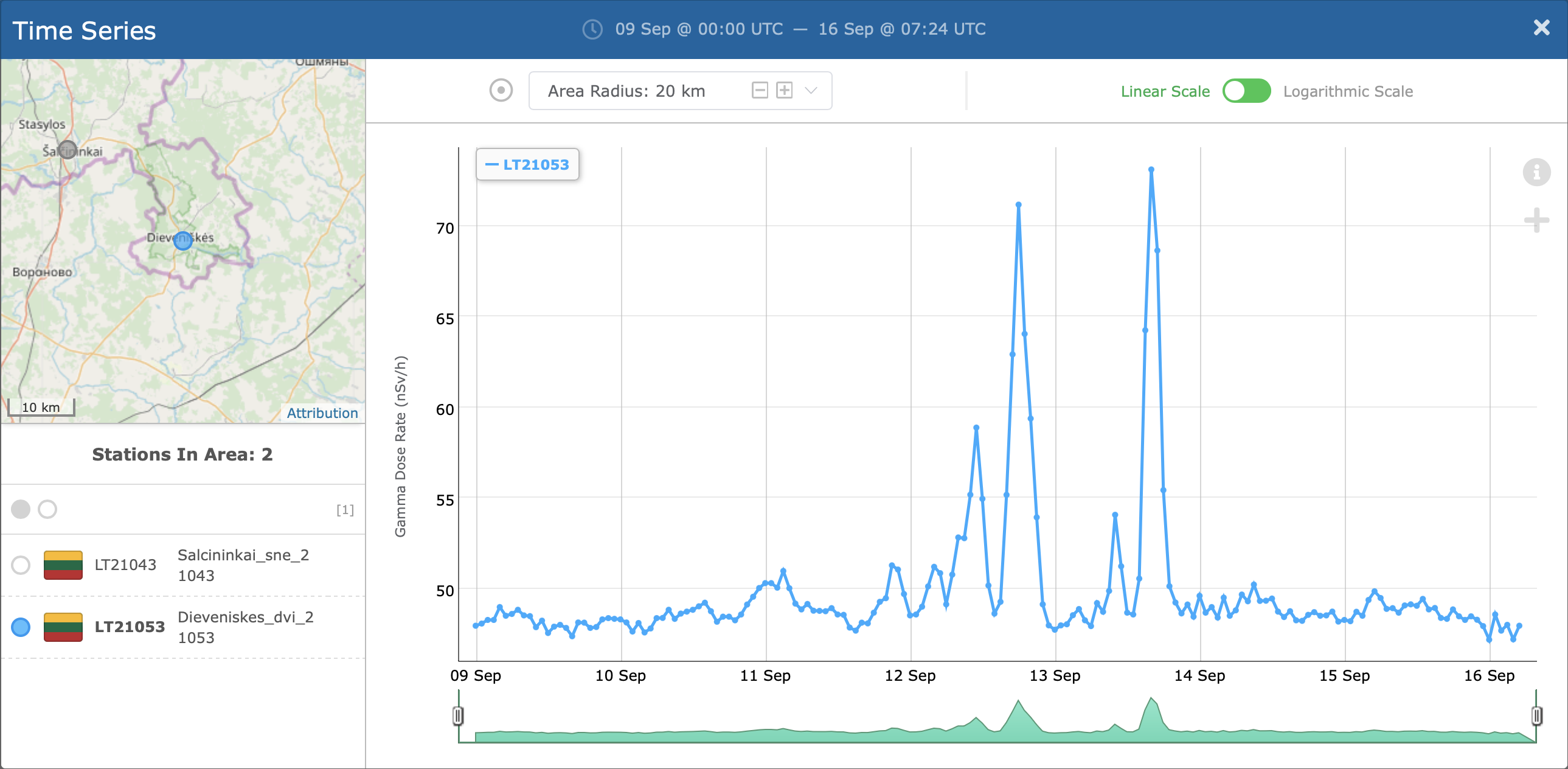Click the clock icon in header
The height and width of the screenshot is (769, 1568).
coord(592,29)
